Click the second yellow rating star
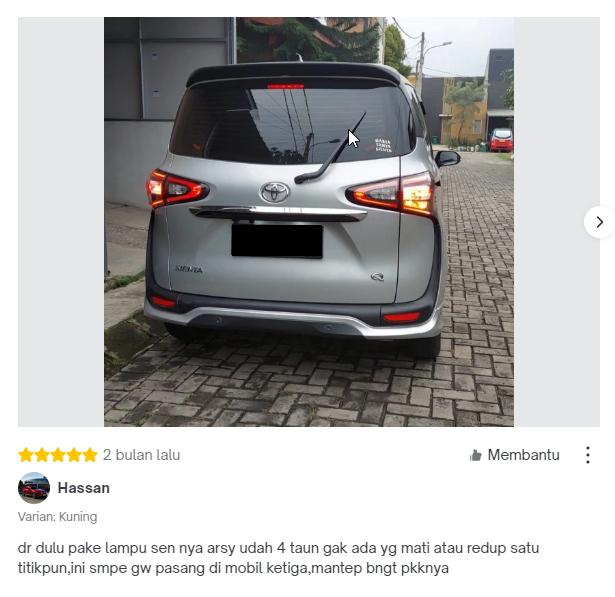Screen dimensions: 615x597 pos(42,455)
